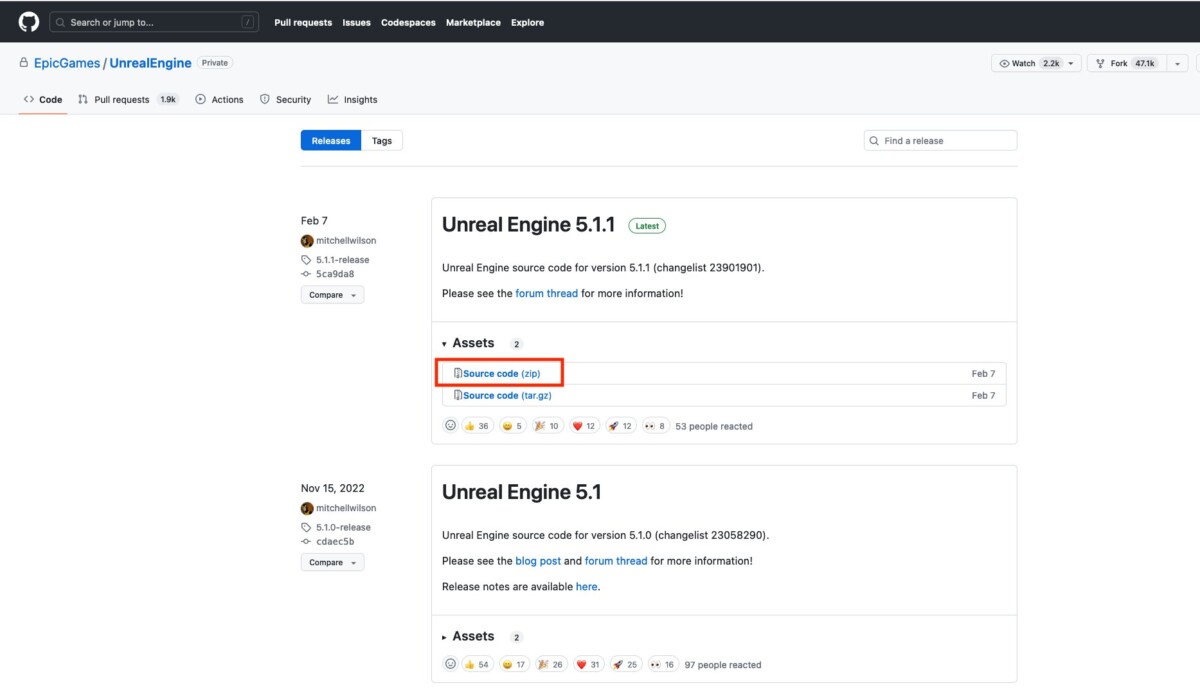
Task: Click the Latest release badge
Action: coord(647,226)
